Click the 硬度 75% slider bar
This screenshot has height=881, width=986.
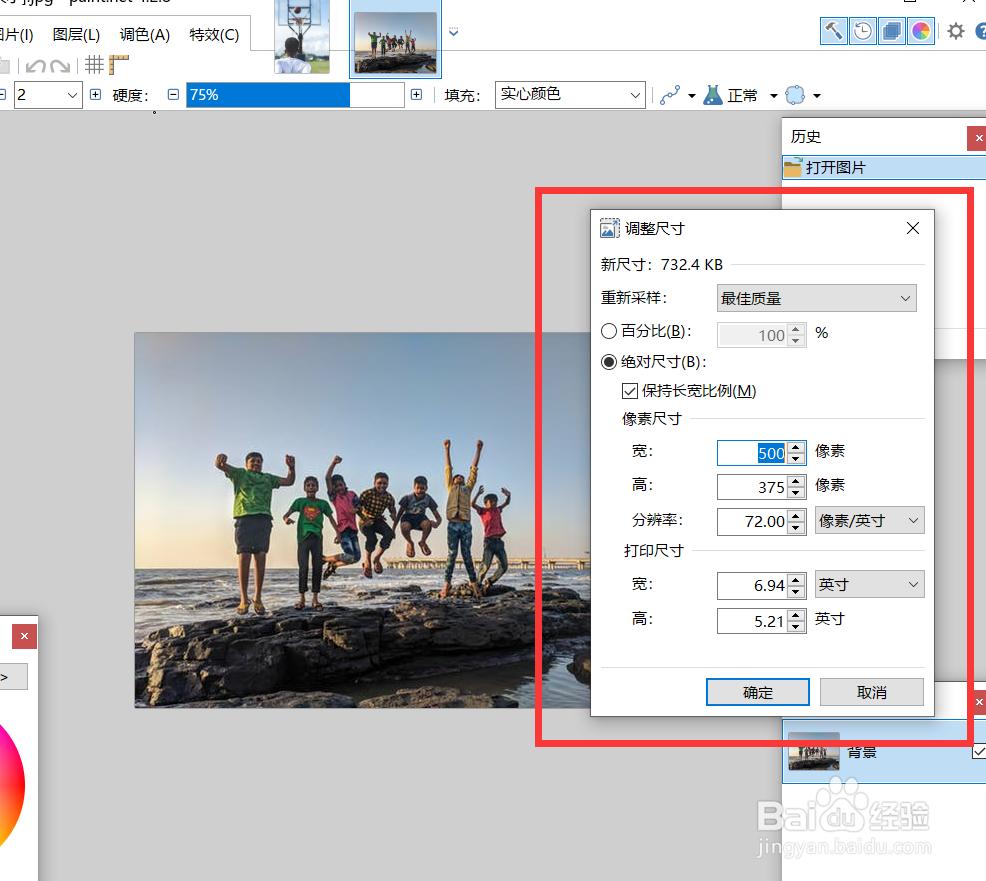(295, 95)
